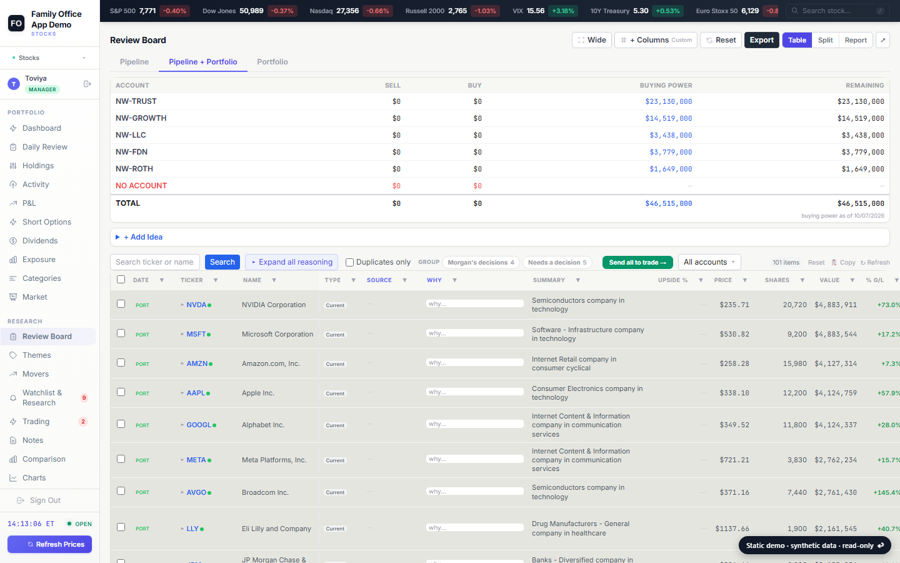Open Notes in the sidebar
The width and height of the screenshot is (900, 563).
coord(33,440)
